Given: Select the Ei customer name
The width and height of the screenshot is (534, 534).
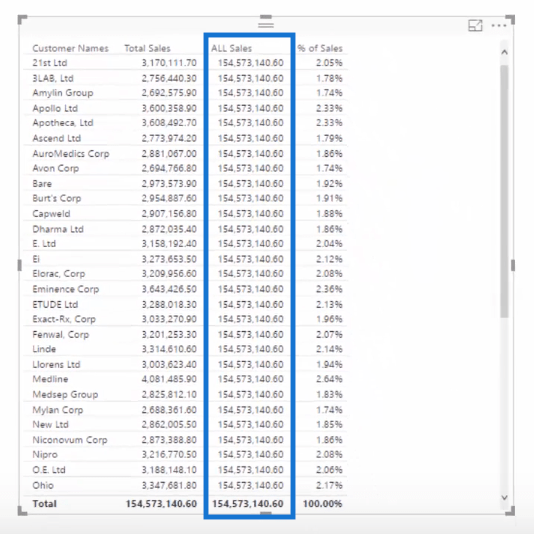Looking at the screenshot, I should pyautogui.click(x=36, y=259).
